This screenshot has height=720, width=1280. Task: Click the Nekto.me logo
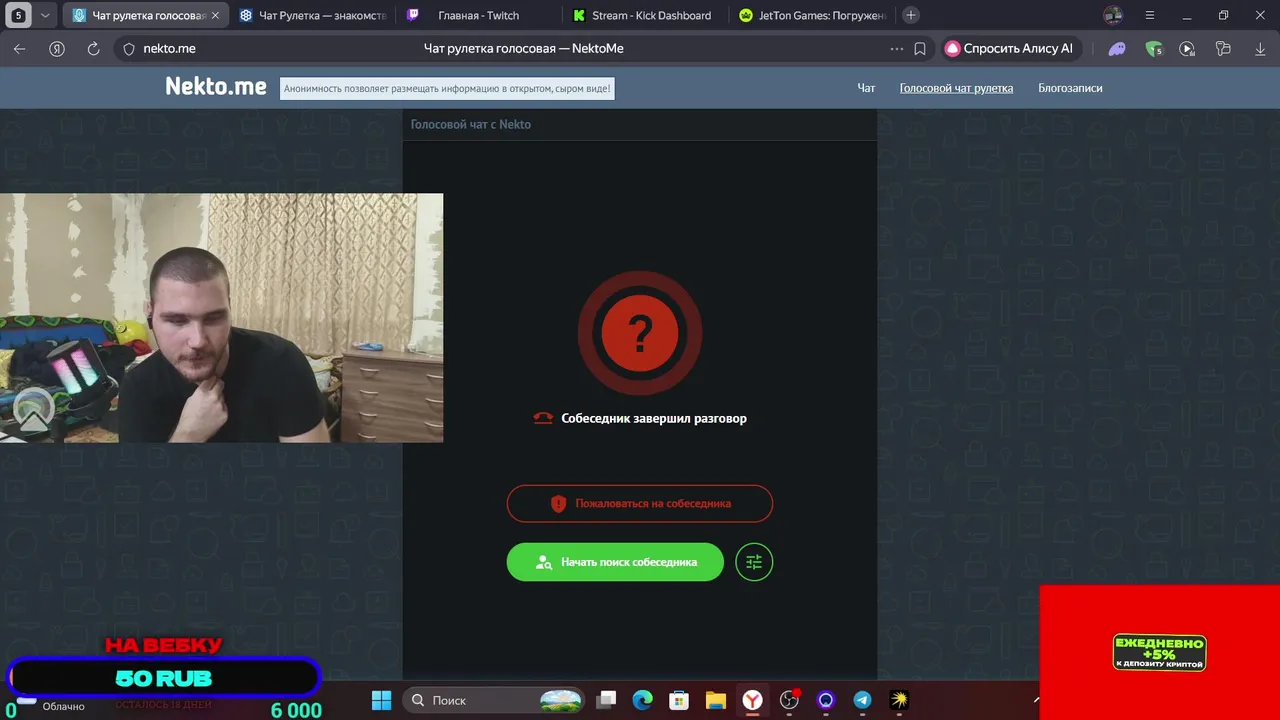(x=216, y=87)
